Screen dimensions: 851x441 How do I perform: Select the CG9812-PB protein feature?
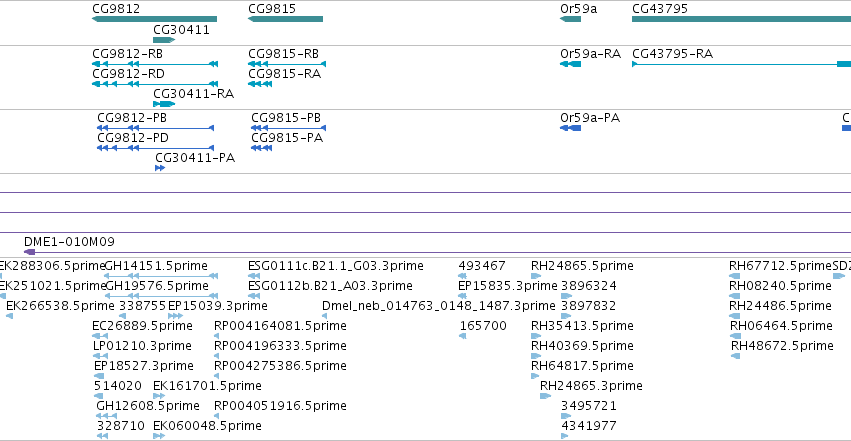pyautogui.click(x=155, y=128)
